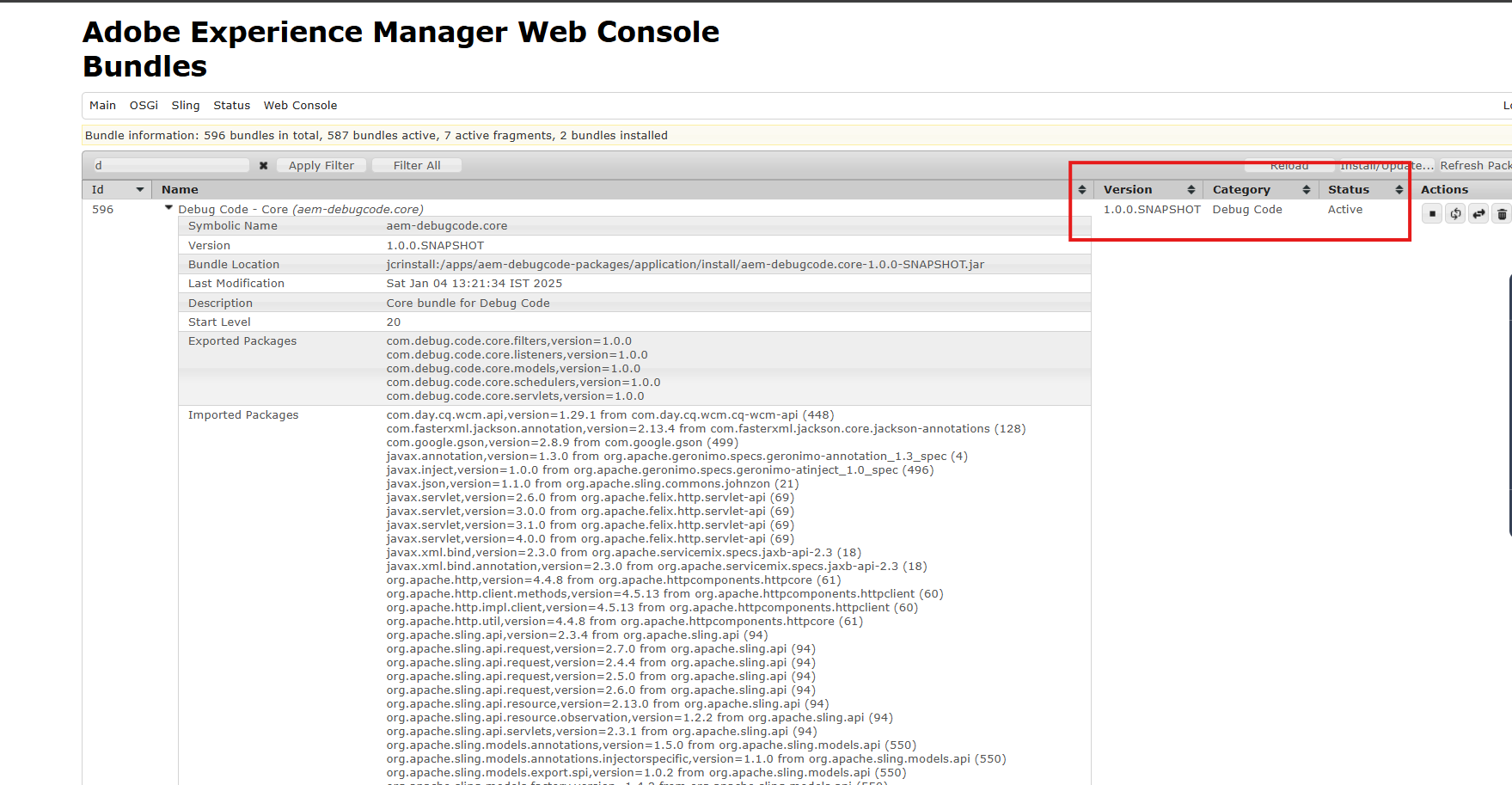Click the Reload button

tap(1289, 166)
